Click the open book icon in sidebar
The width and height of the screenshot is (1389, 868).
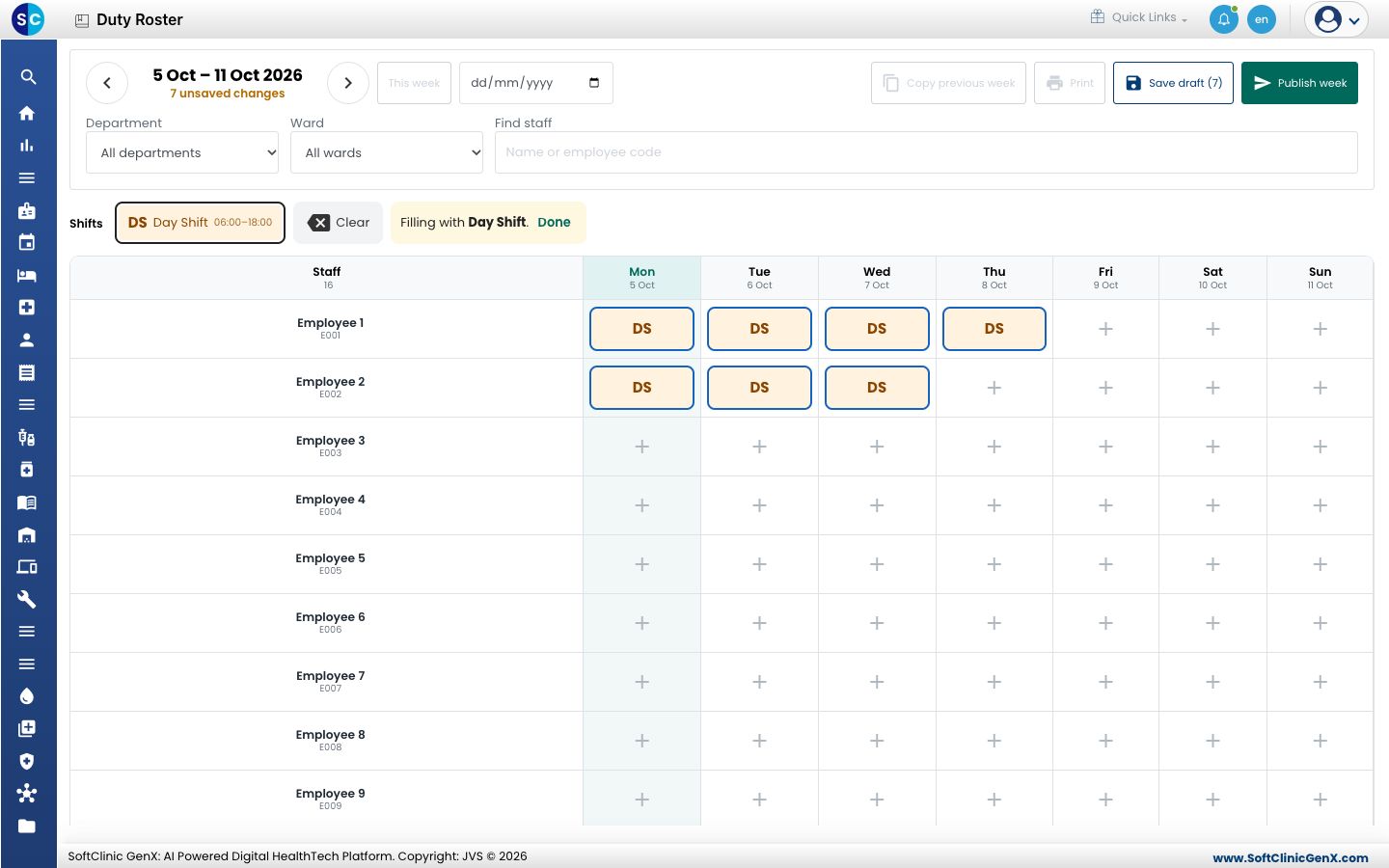click(x=27, y=502)
